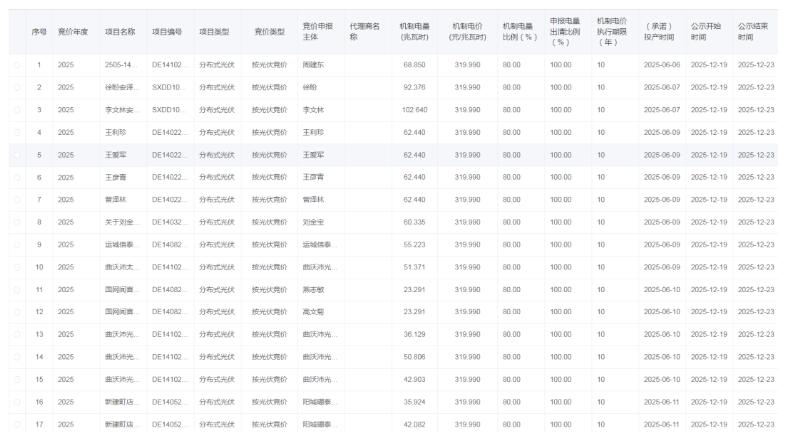Select the radio button for row 5
The image size is (789, 437).
[x=16, y=155]
